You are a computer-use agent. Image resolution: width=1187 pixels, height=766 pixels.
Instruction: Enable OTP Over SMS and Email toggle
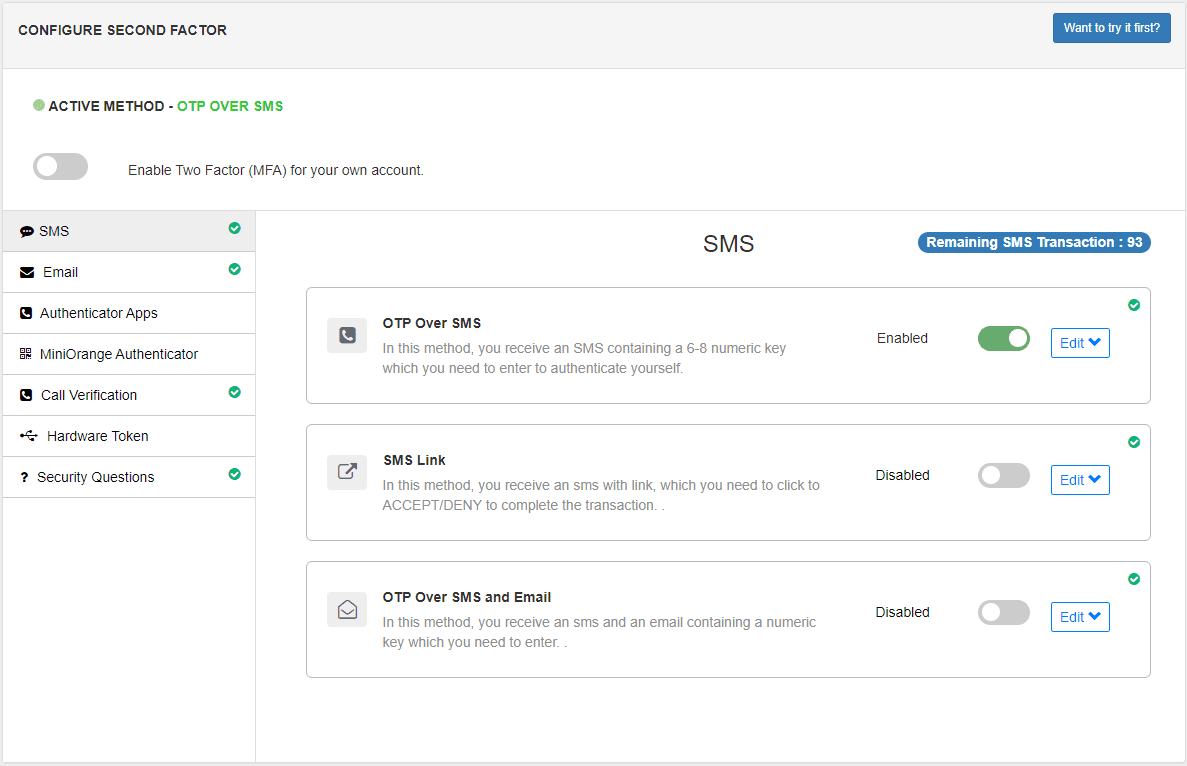pyautogui.click(x=1003, y=612)
